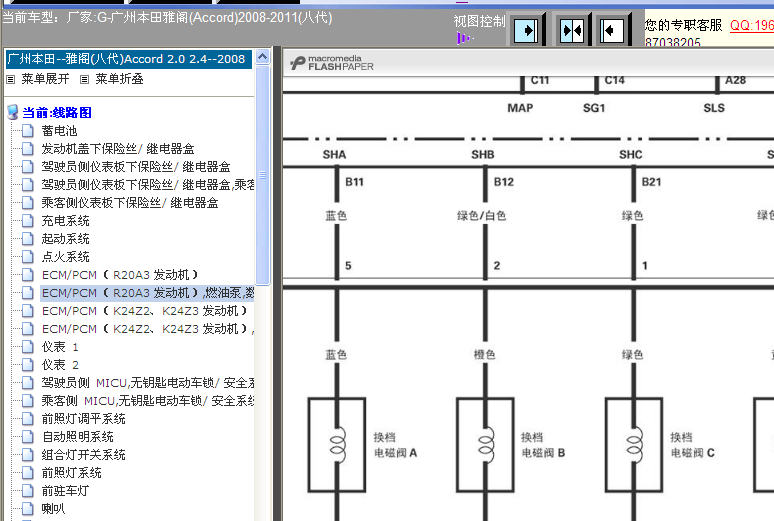Viewport: 774px width, 521px height.
Task: Open the 自动照明系统 diagram
Action: click(x=77, y=437)
